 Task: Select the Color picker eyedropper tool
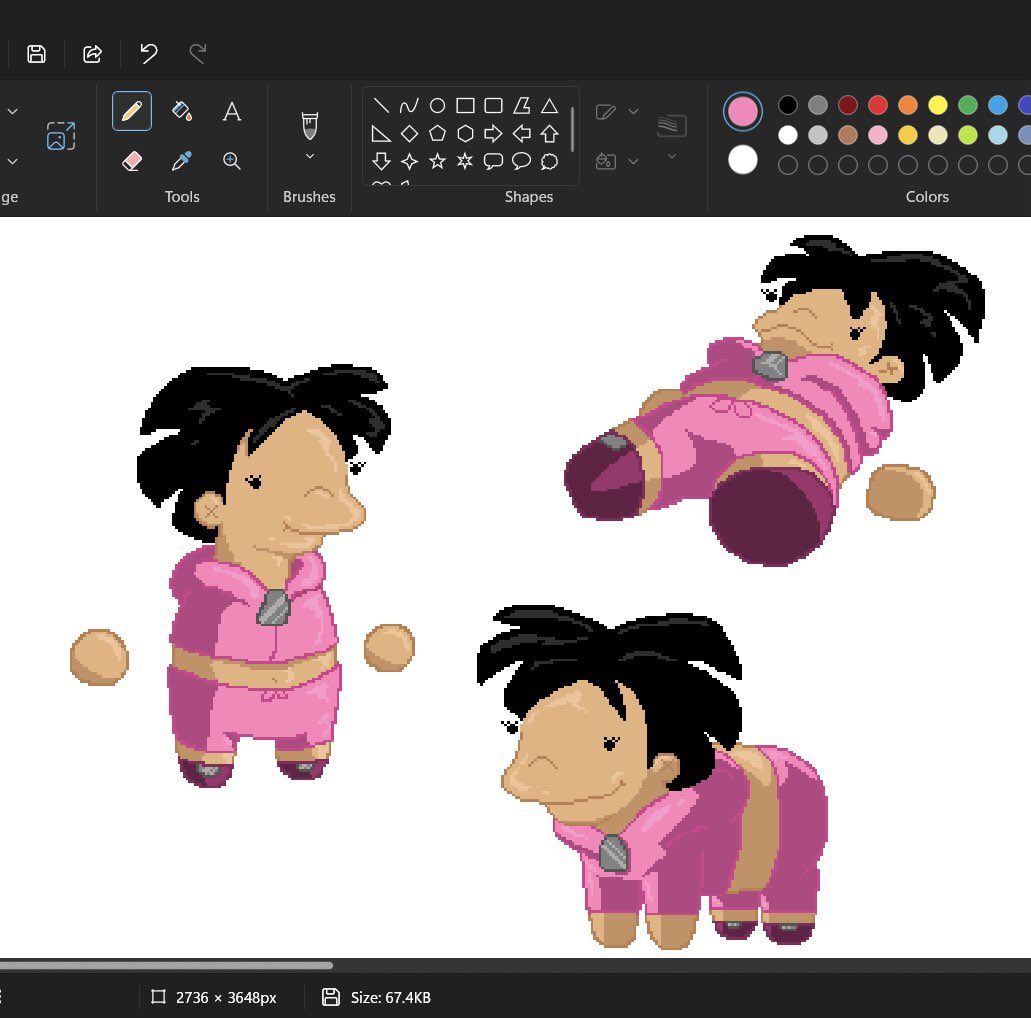tap(181, 161)
